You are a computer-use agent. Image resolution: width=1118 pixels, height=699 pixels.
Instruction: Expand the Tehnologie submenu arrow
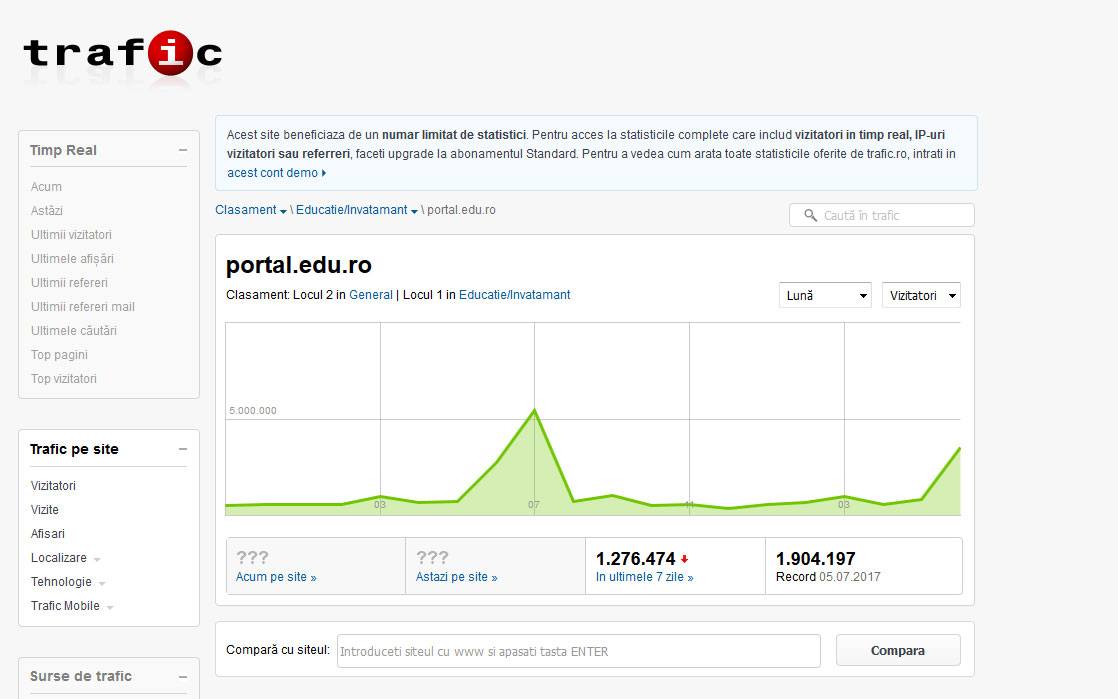click(102, 584)
